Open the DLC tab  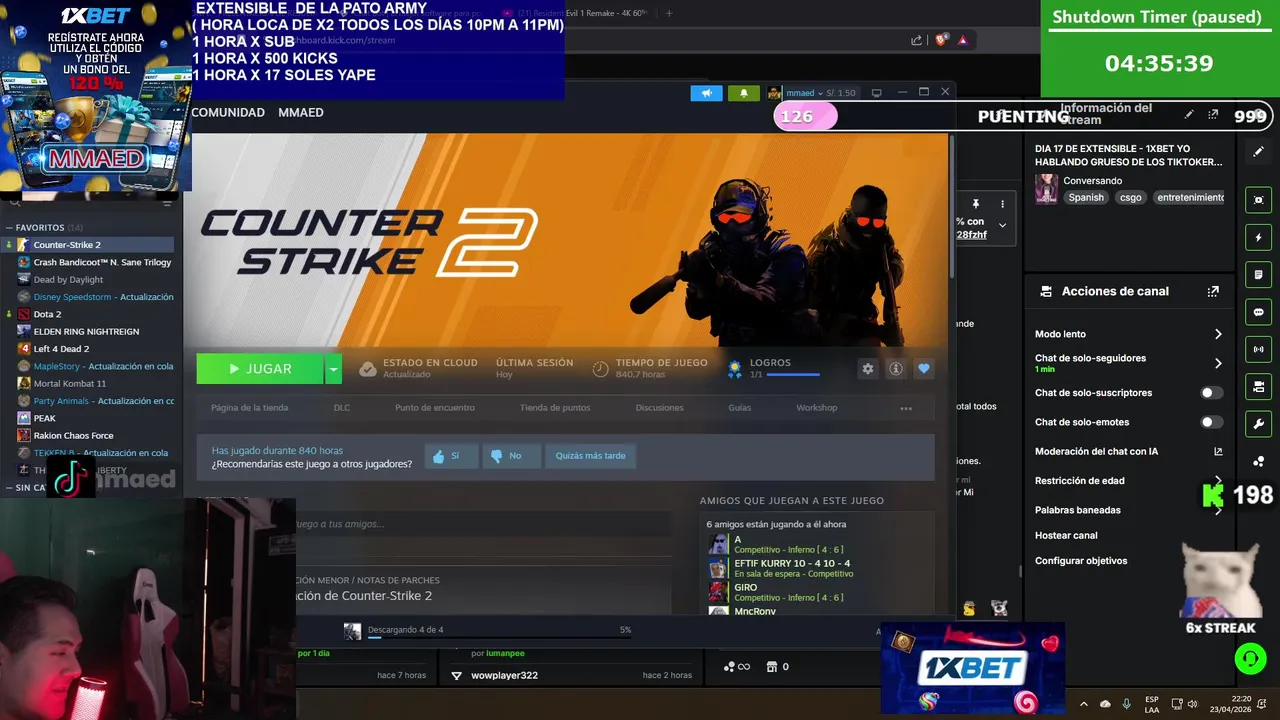[342, 408]
